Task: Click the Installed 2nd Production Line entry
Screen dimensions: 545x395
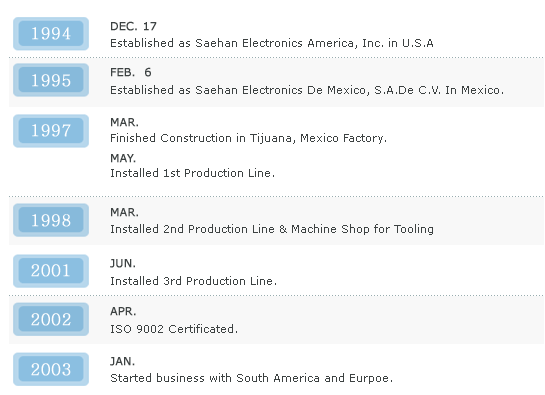Action: click(x=272, y=229)
